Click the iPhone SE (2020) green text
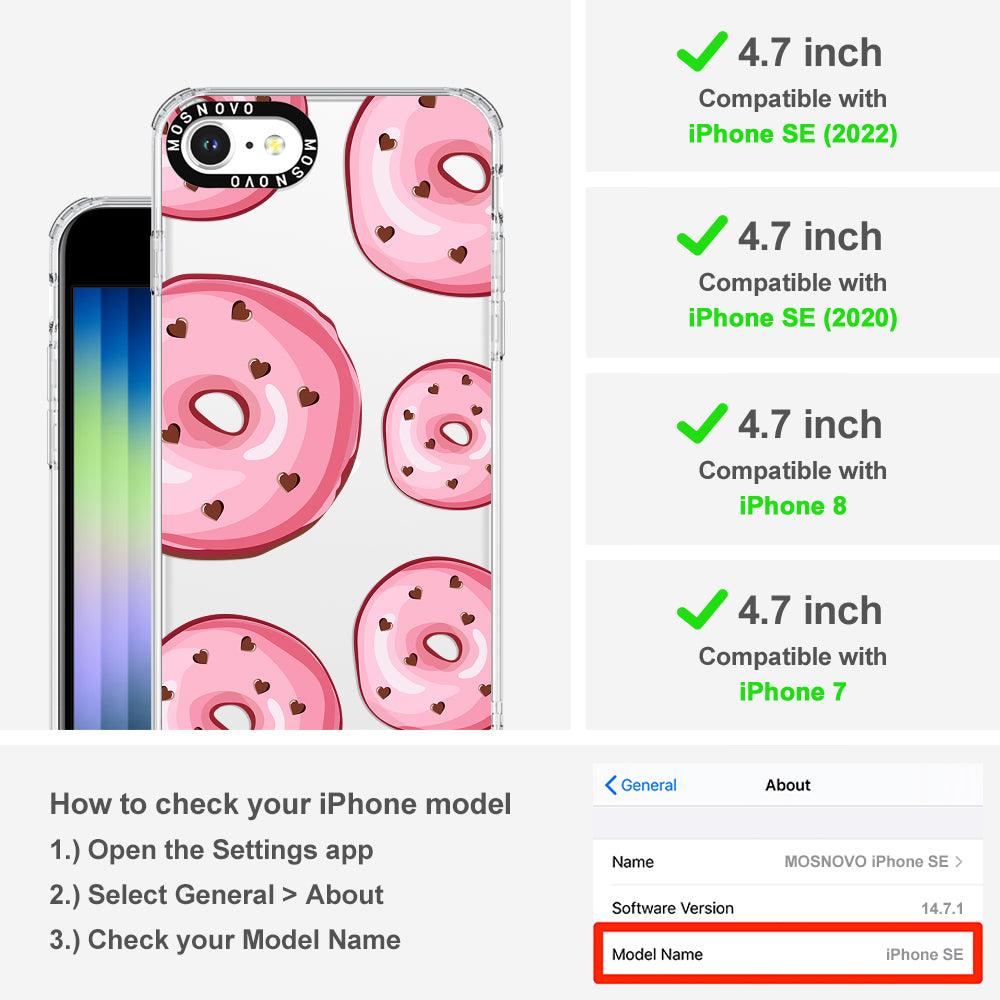Screen dimensions: 1000x1000 pos(793,318)
